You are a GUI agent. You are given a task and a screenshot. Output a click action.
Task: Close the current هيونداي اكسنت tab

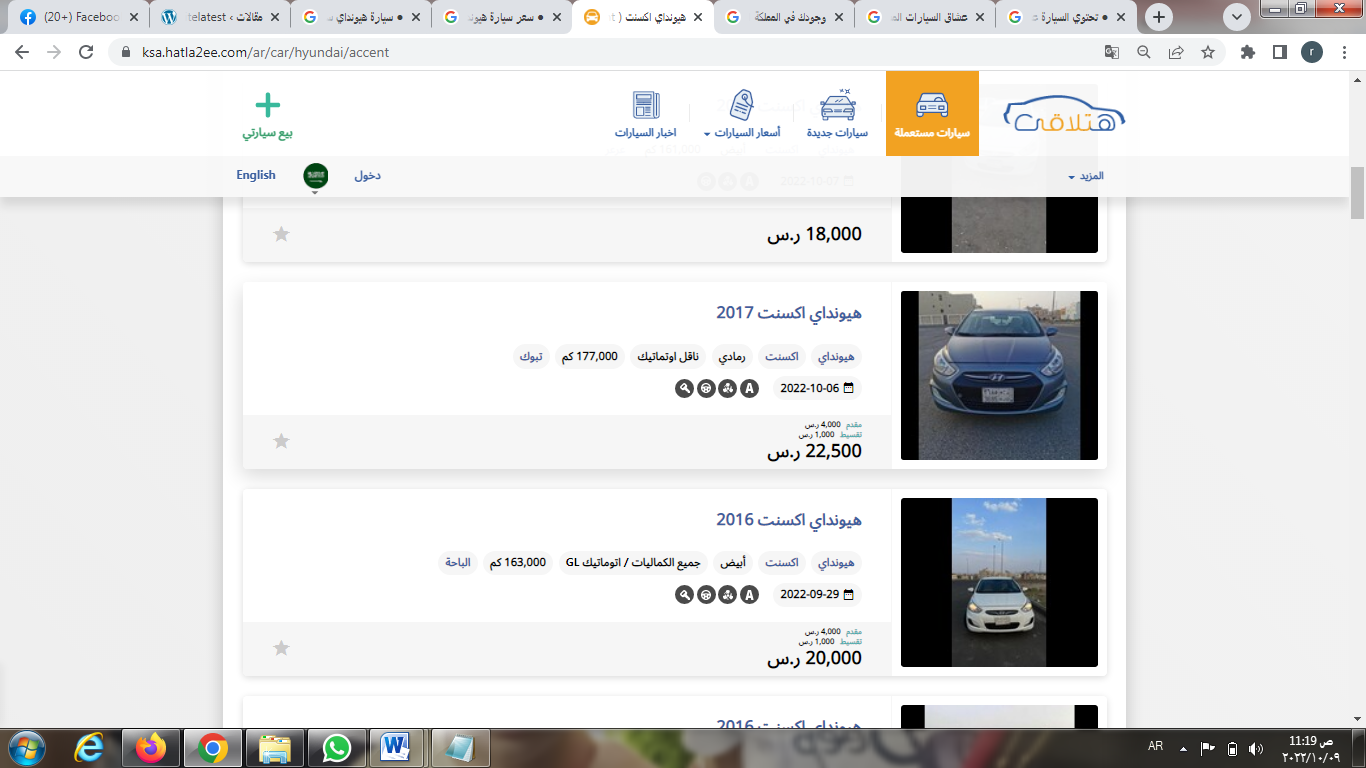697,17
